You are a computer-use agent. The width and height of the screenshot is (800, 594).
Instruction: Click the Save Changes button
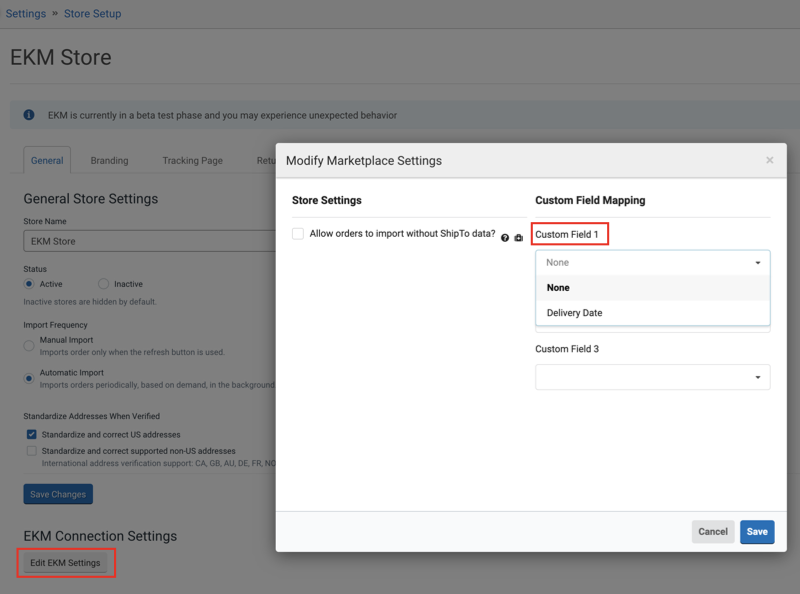(58, 494)
